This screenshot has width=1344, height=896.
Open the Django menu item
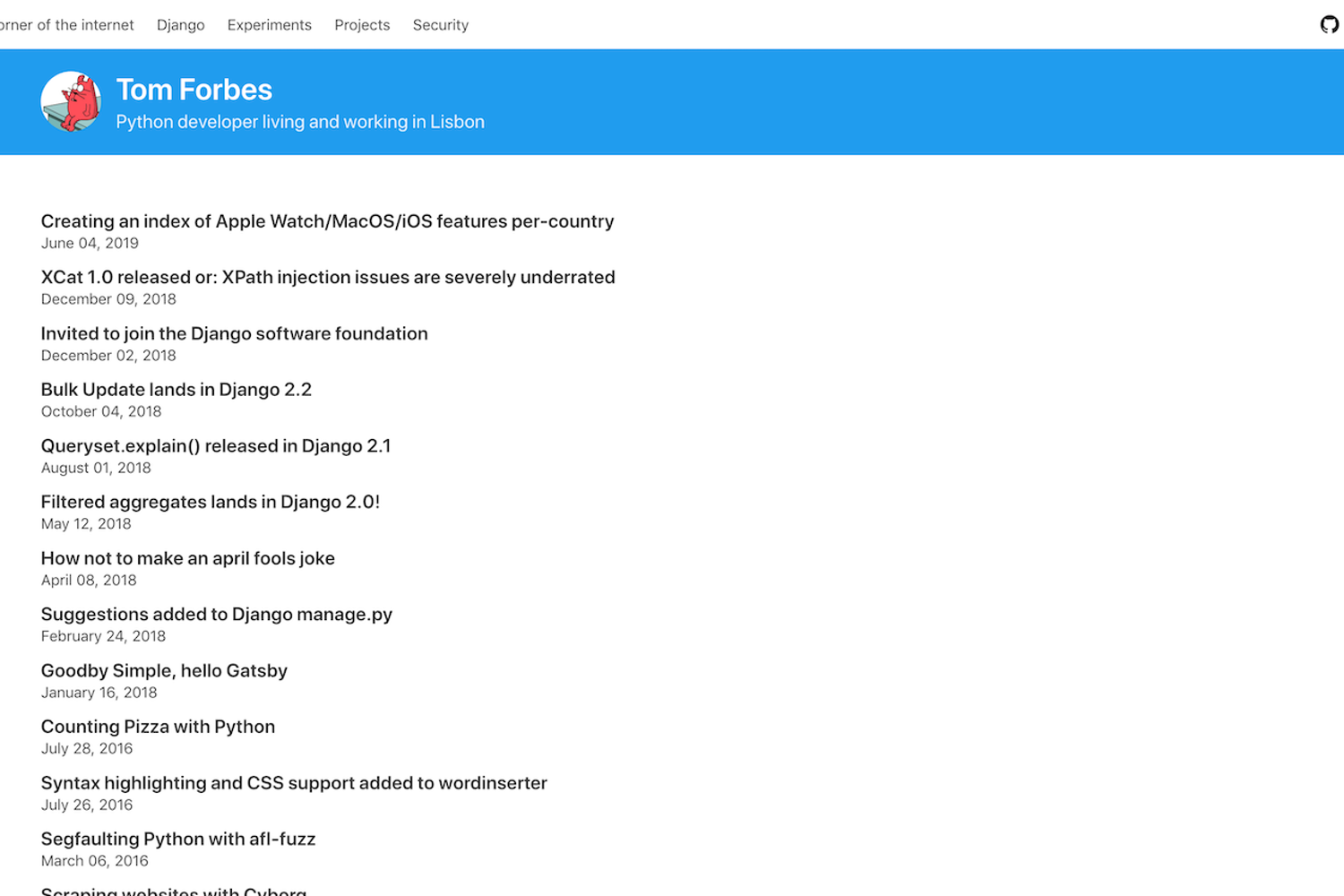(181, 25)
